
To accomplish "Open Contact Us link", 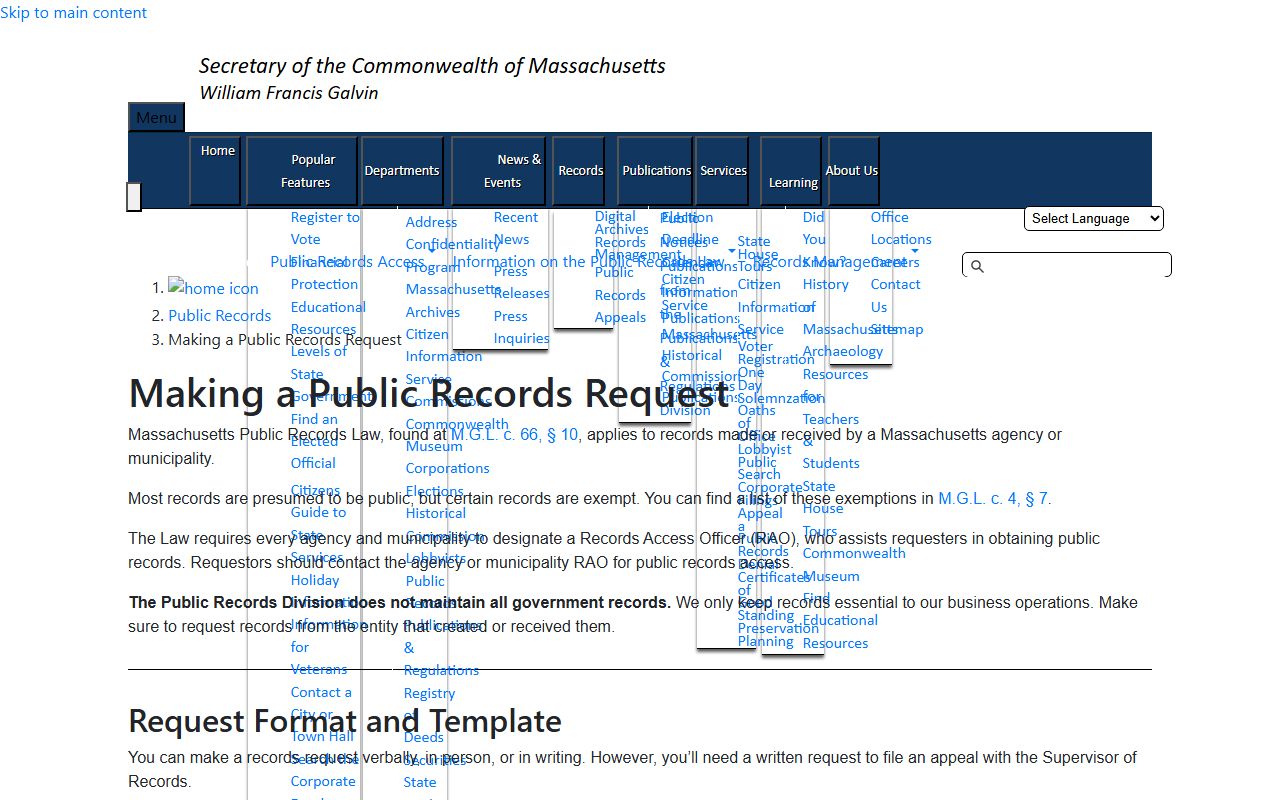I will (x=895, y=295).
